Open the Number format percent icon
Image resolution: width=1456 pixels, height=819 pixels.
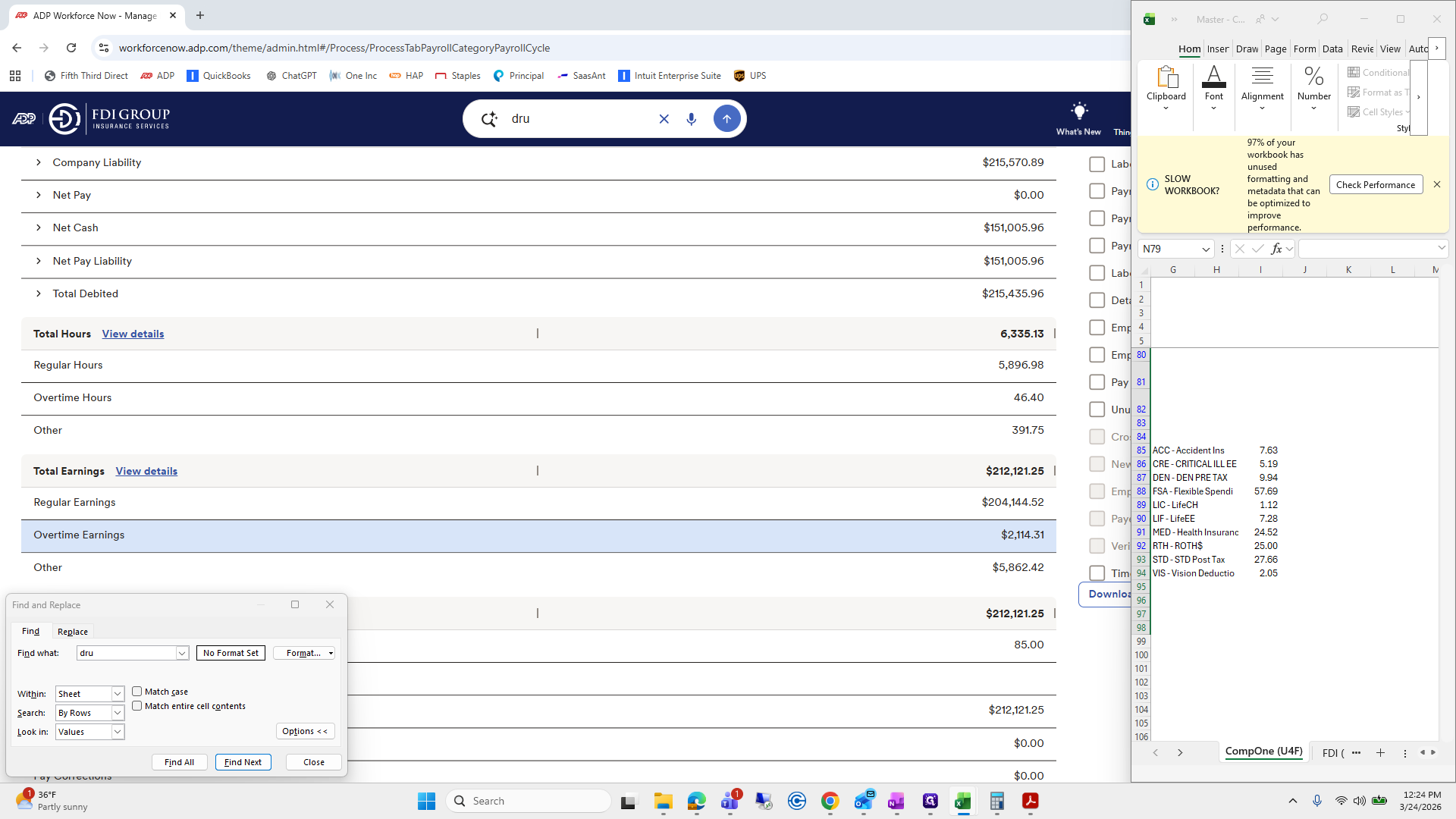coord(1313,77)
